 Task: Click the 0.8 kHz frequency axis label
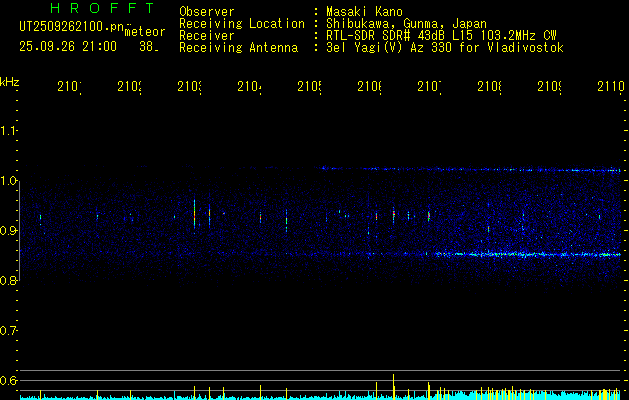pyautogui.click(x=8, y=281)
